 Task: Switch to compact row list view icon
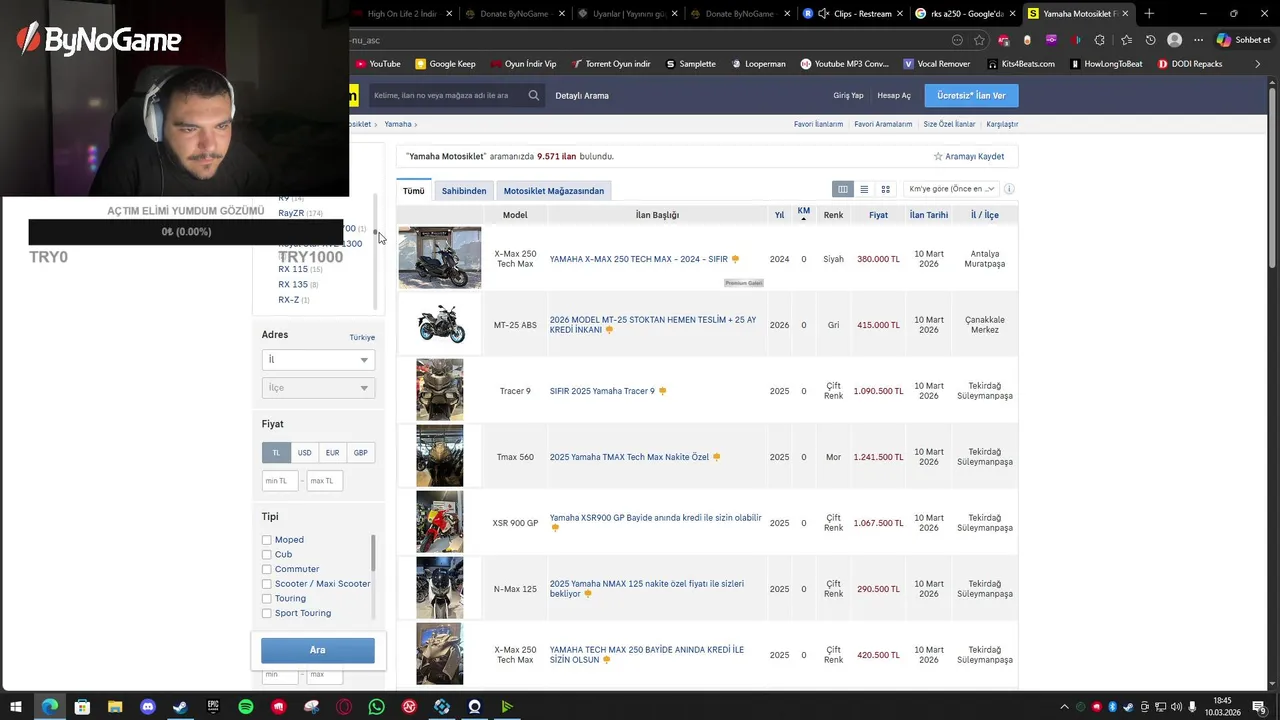[864, 189]
